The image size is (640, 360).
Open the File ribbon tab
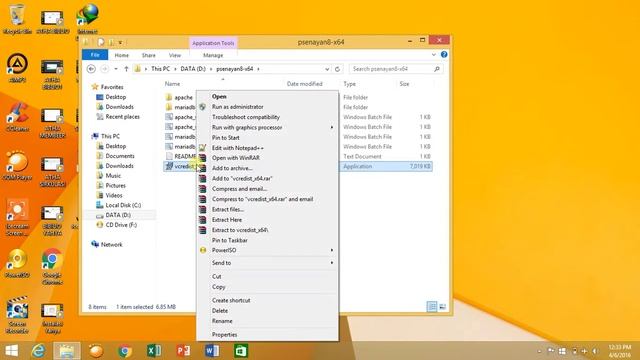pyautogui.click(x=95, y=55)
